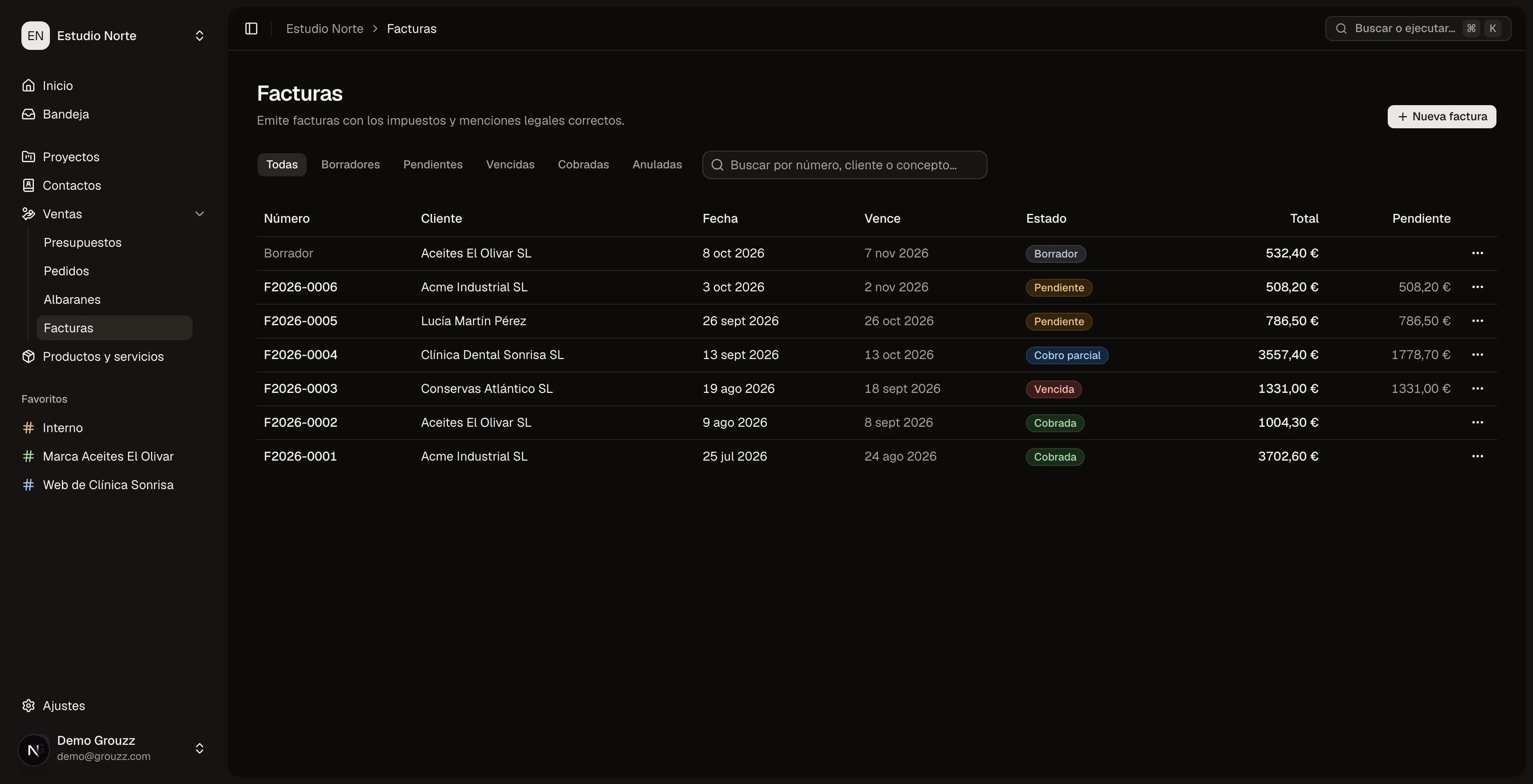The width and height of the screenshot is (1533, 784).
Task: Switch to the Cobradas tab
Action: (583, 165)
